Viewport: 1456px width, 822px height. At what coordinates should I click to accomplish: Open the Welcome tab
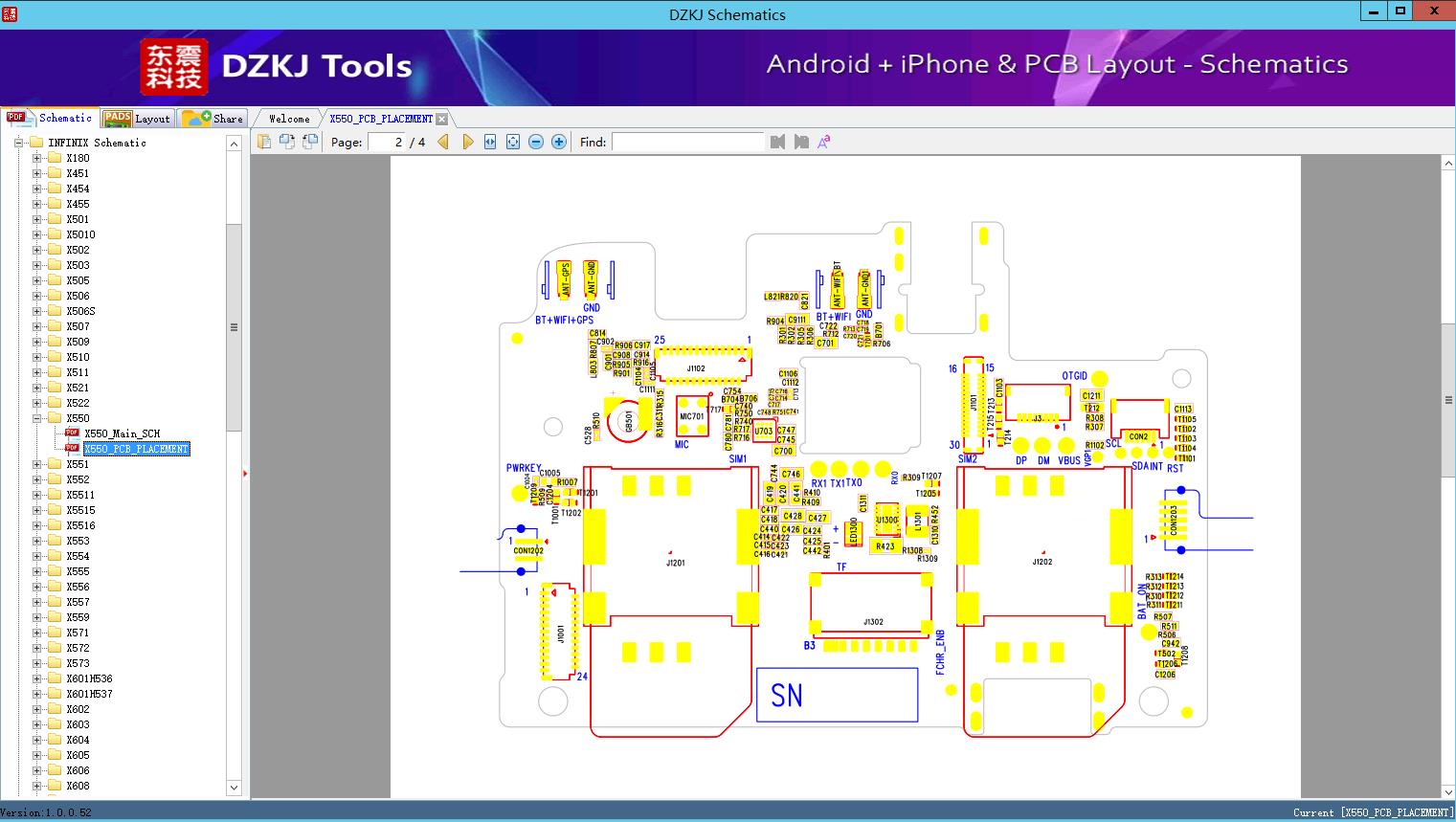coord(289,119)
